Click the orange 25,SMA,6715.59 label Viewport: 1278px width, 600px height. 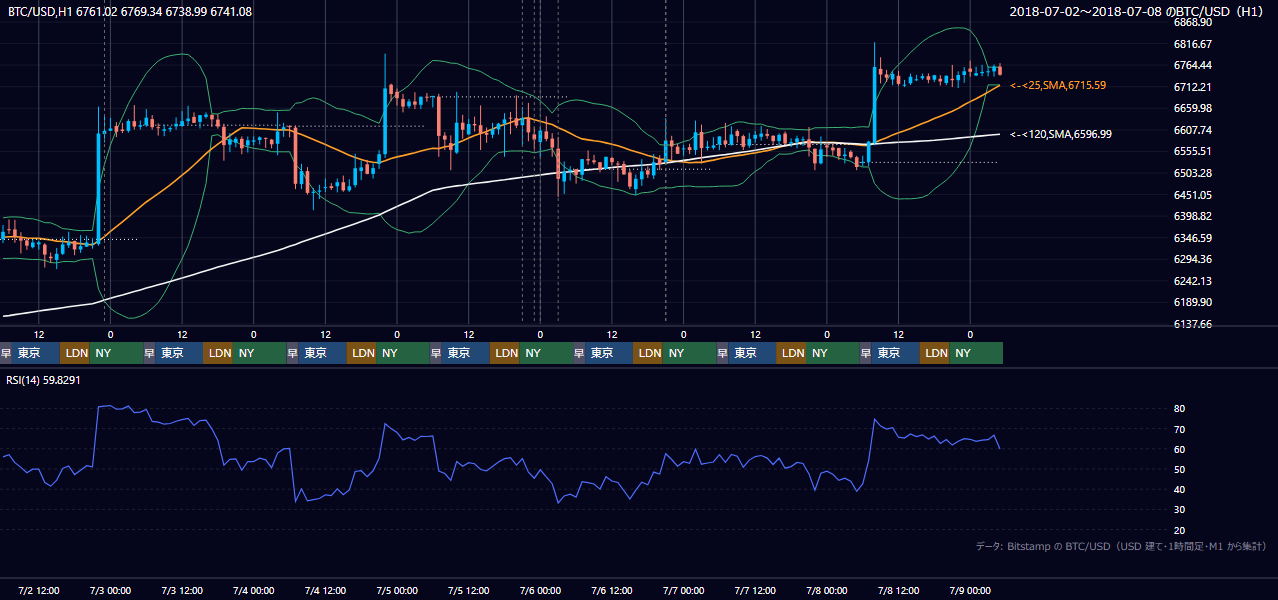(x=1058, y=86)
